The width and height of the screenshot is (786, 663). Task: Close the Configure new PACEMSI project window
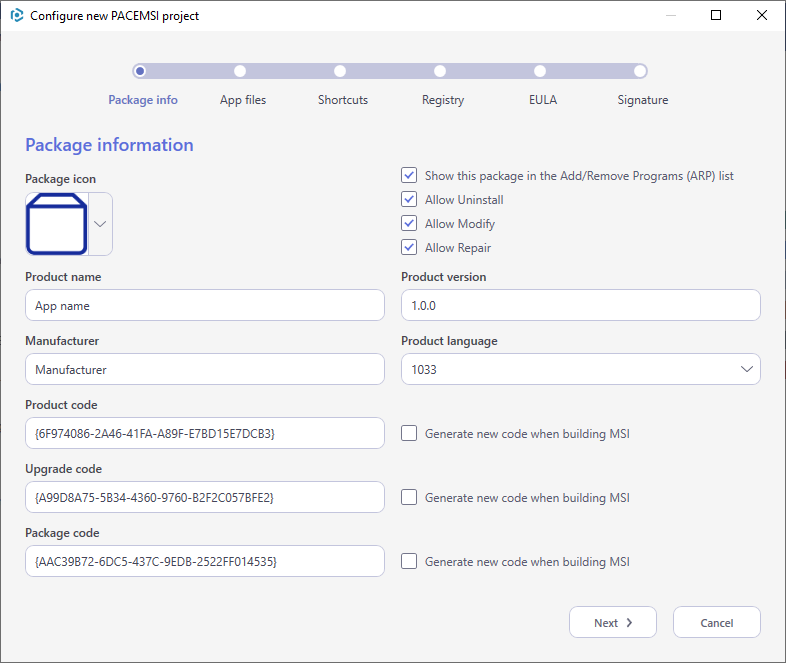pyautogui.click(x=761, y=16)
